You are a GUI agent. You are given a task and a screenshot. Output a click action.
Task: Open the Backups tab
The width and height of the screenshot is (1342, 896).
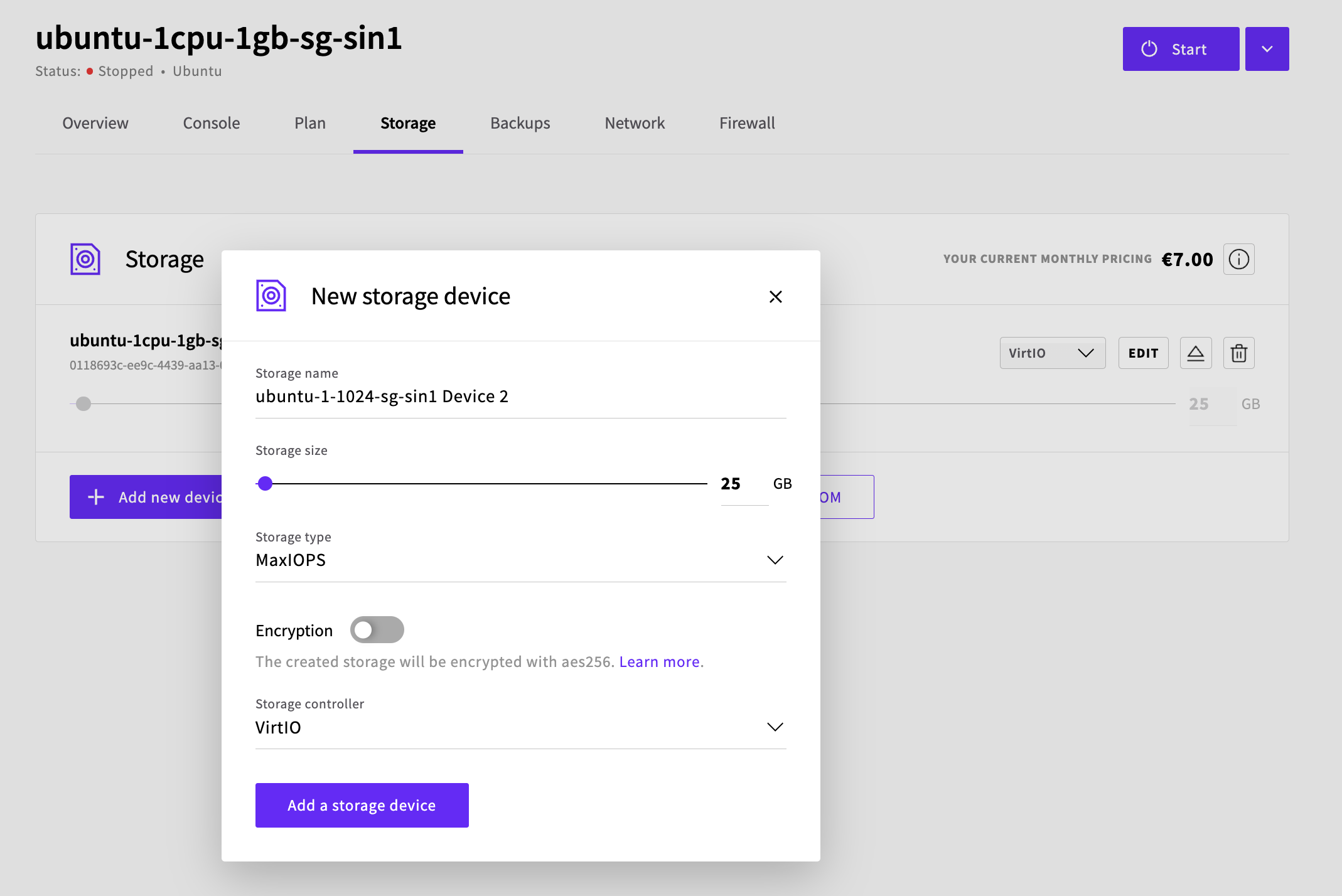520,123
